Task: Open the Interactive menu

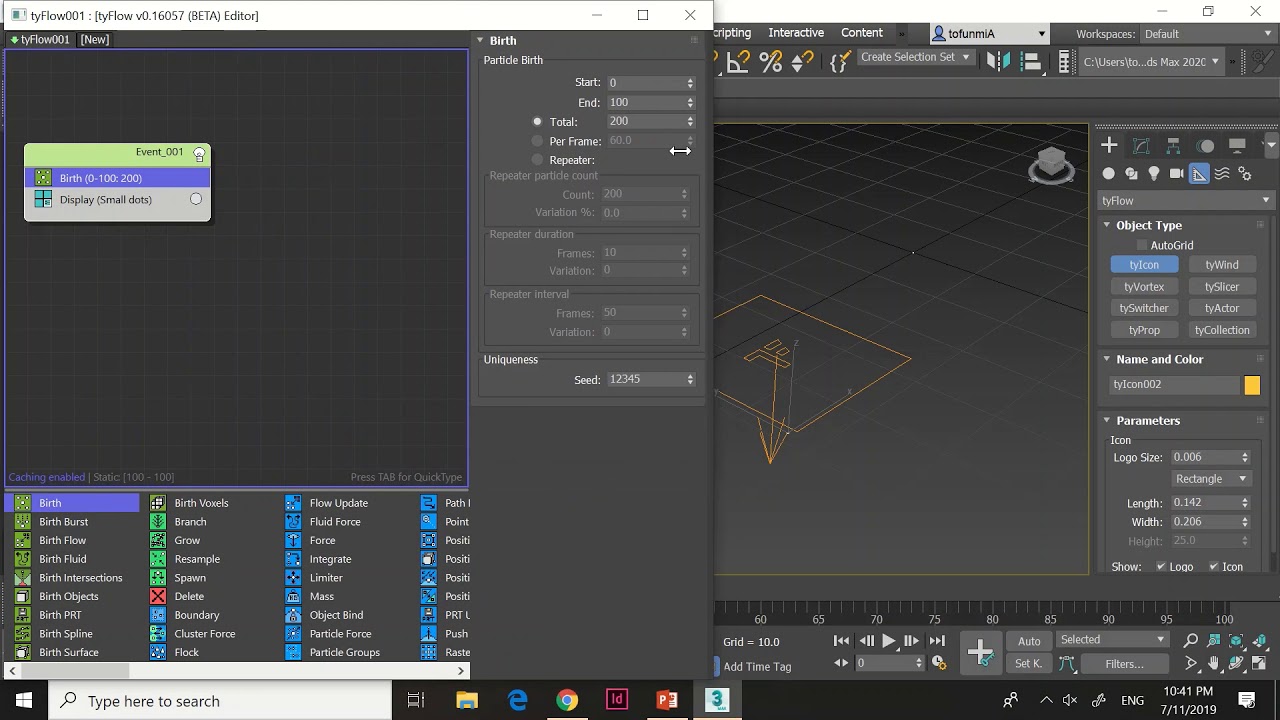Action: click(x=796, y=33)
